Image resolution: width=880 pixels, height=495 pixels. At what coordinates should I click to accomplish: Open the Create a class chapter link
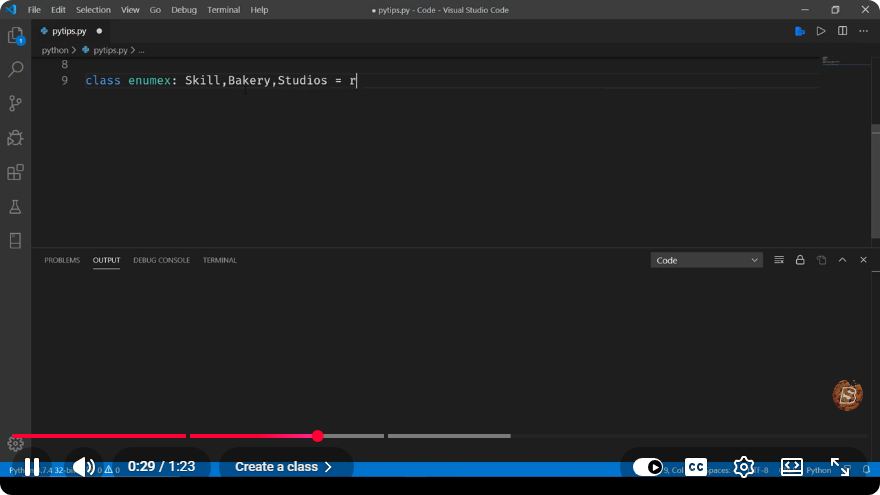click(283, 467)
